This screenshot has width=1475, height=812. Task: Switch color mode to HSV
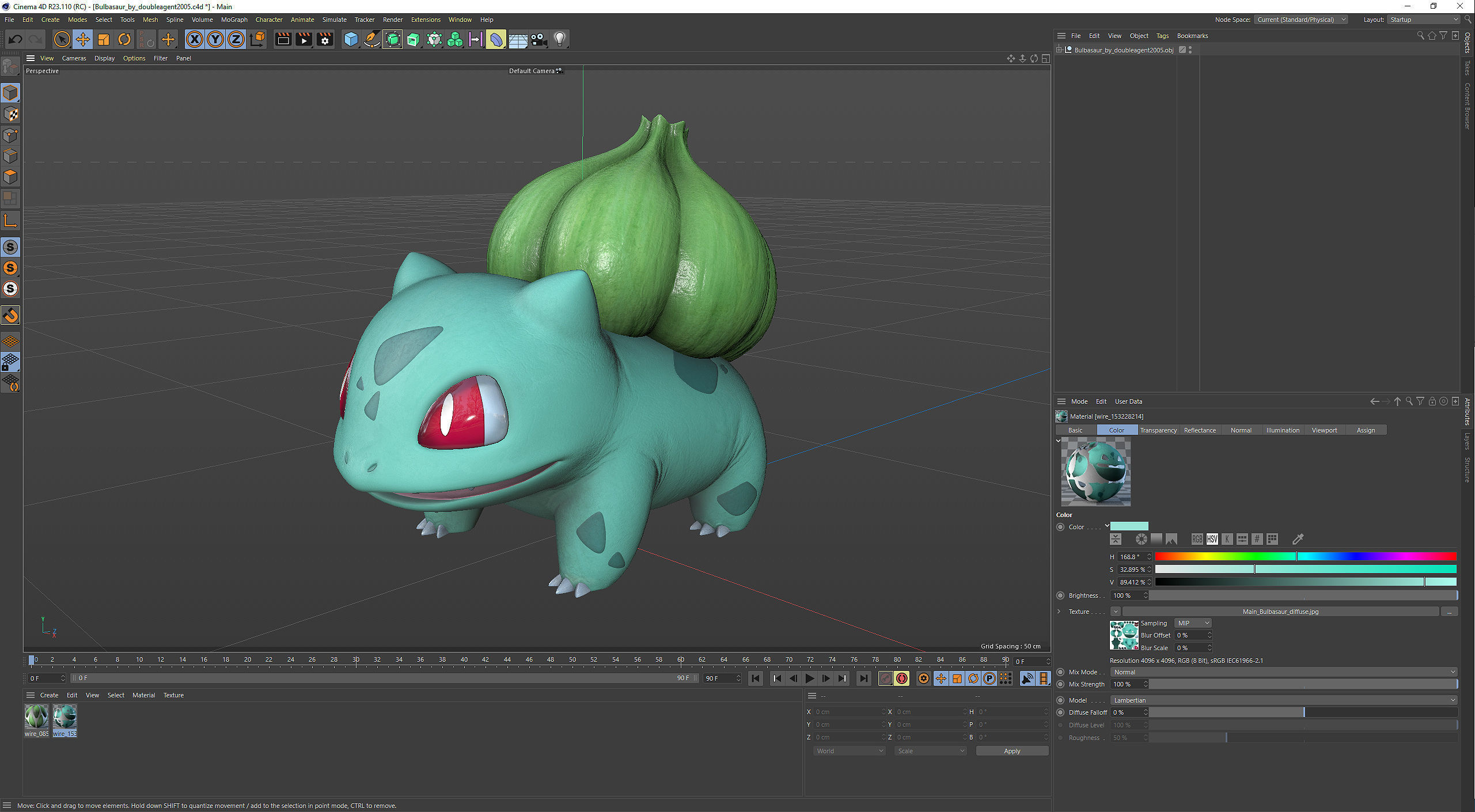pos(1212,539)
